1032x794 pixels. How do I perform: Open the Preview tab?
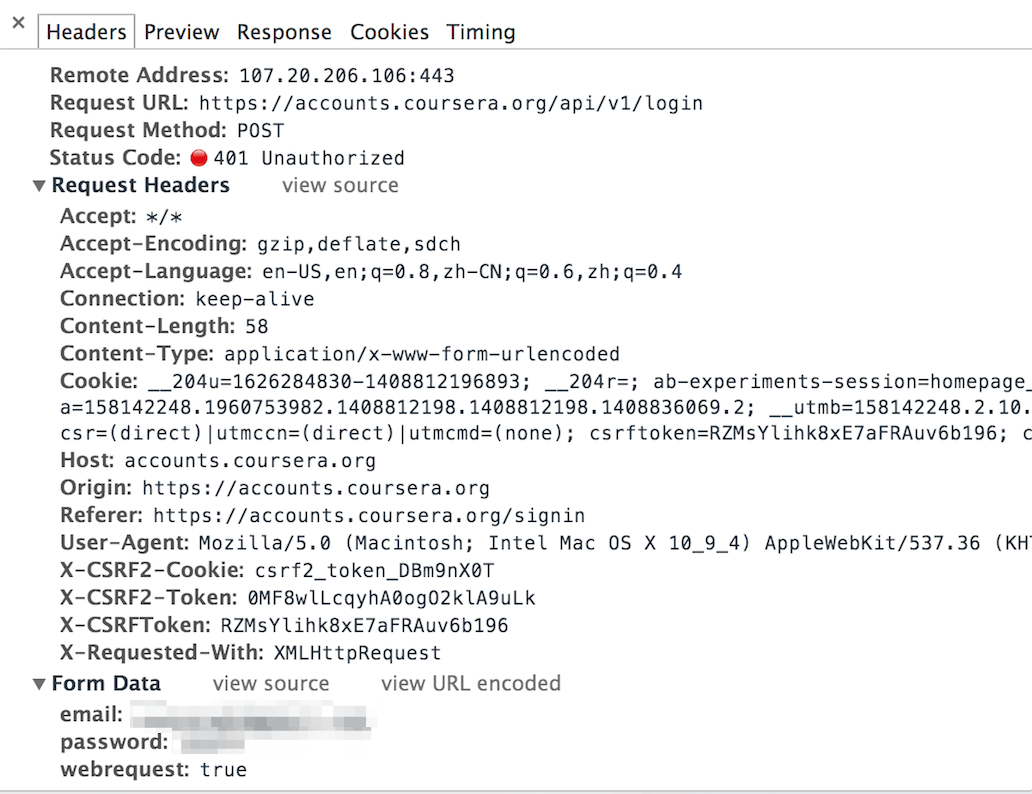point(181,32)
